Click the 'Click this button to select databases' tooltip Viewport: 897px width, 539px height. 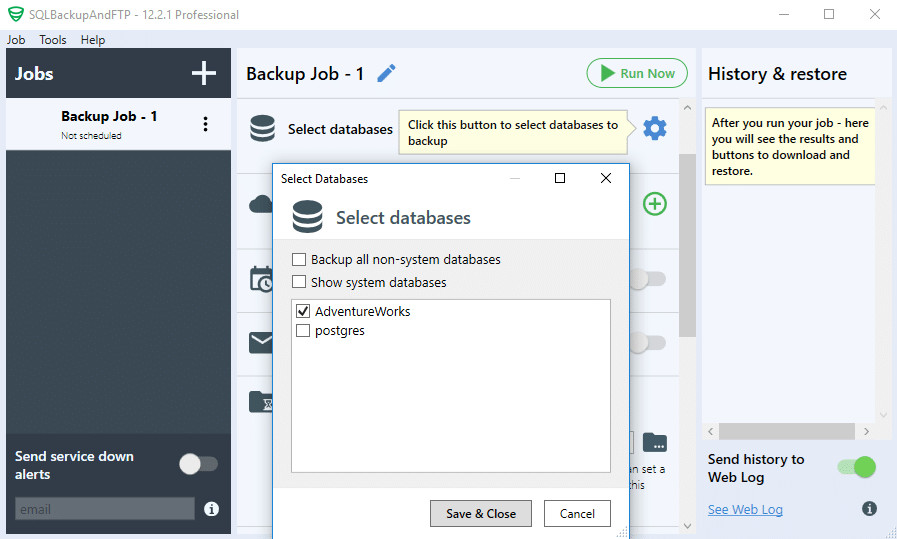tap(513, 133)
